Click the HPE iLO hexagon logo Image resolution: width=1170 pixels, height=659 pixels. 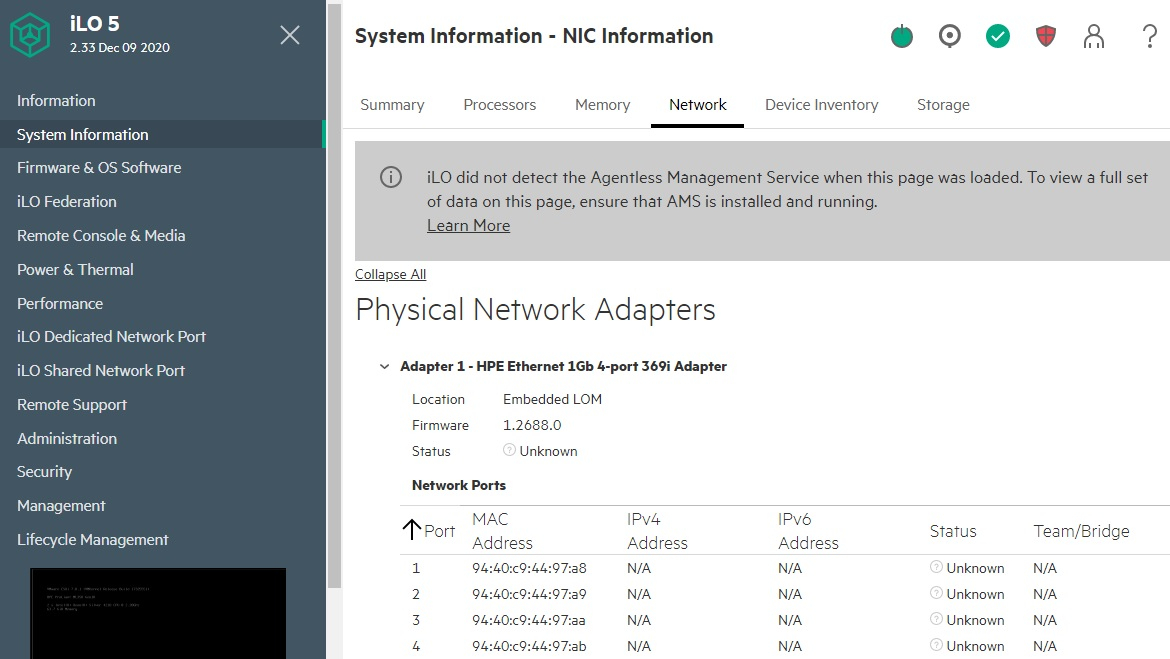[30, 33]
